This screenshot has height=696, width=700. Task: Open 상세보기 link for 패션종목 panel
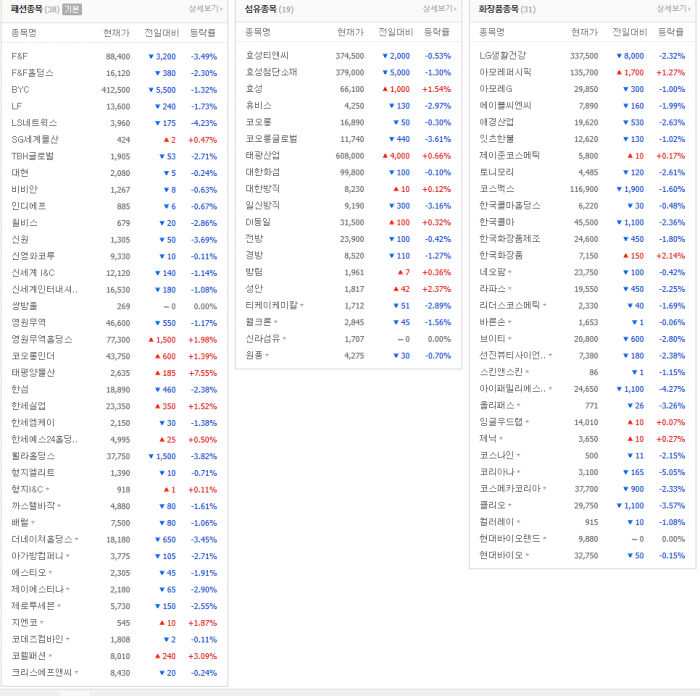pos(205,8)
